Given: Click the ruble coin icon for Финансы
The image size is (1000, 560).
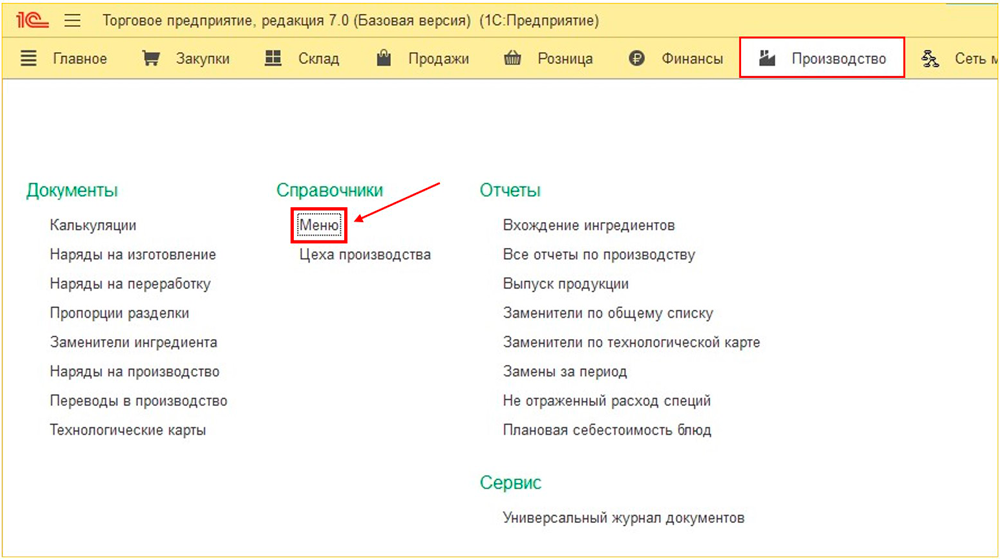Looking at the screenshot, I should click(x=636, y=59).
